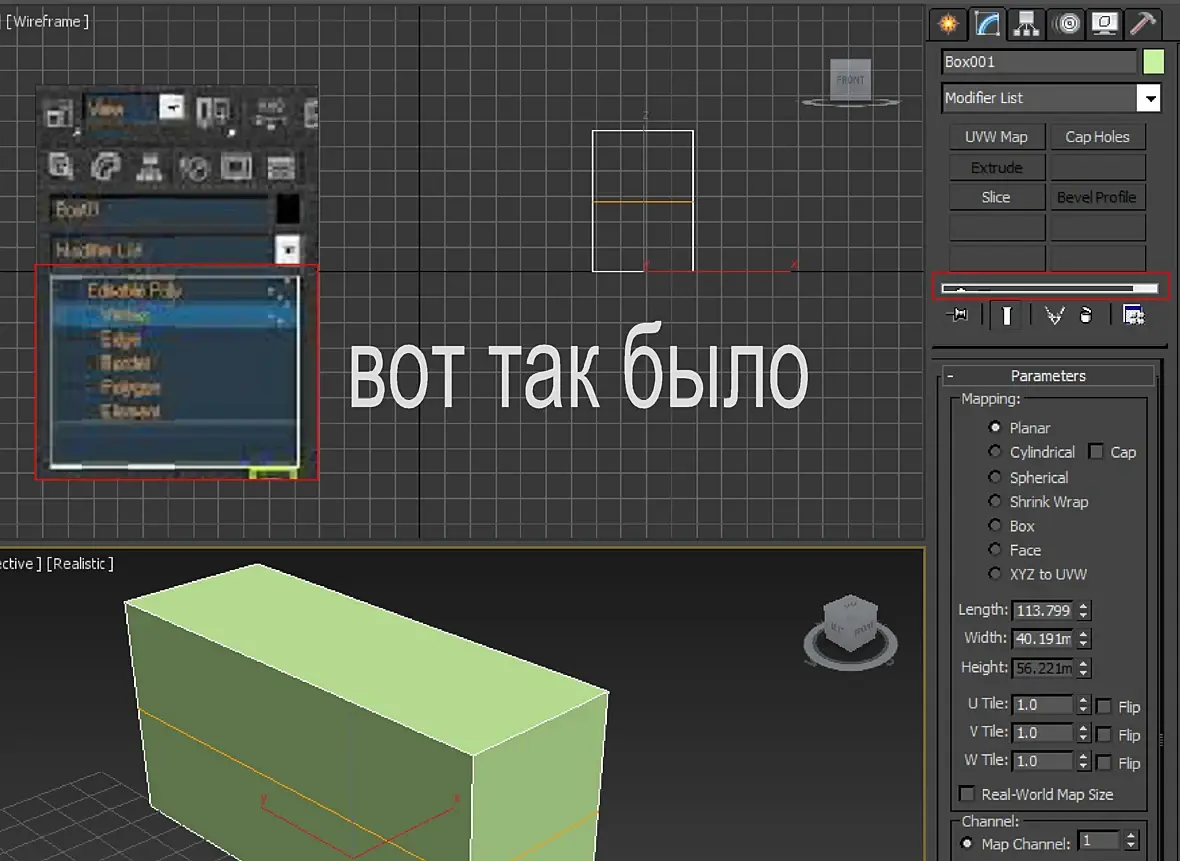Open the green object color swatch

click(x=1154, y=62)
